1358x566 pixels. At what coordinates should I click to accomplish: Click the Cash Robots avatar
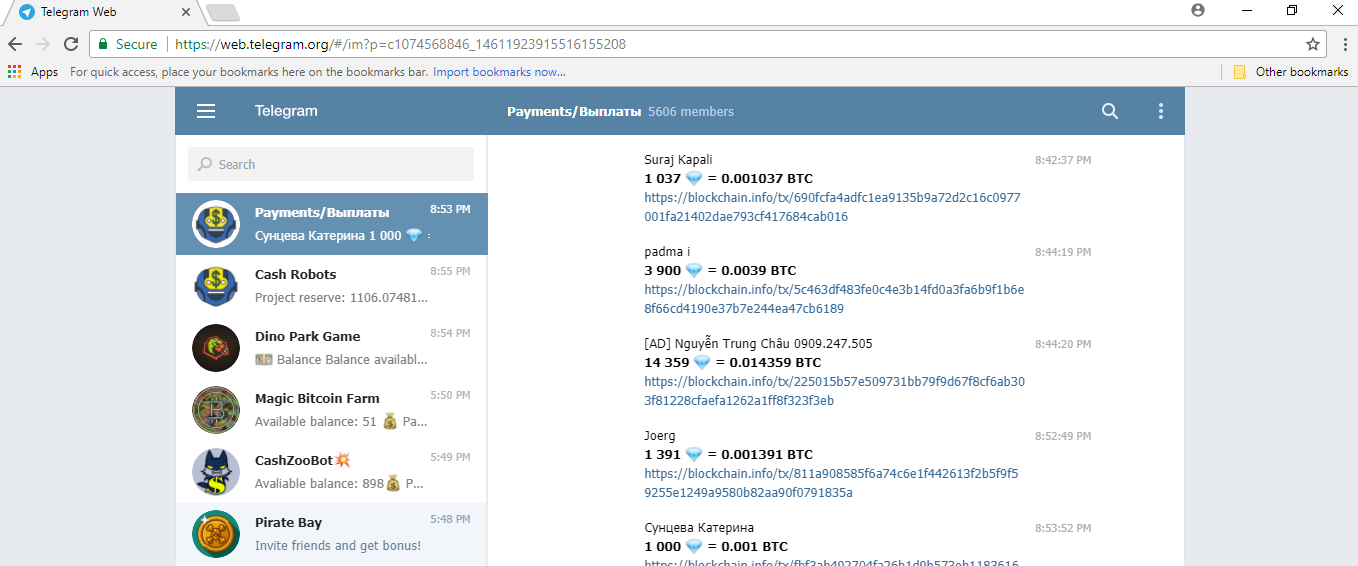tap(216, 286)
